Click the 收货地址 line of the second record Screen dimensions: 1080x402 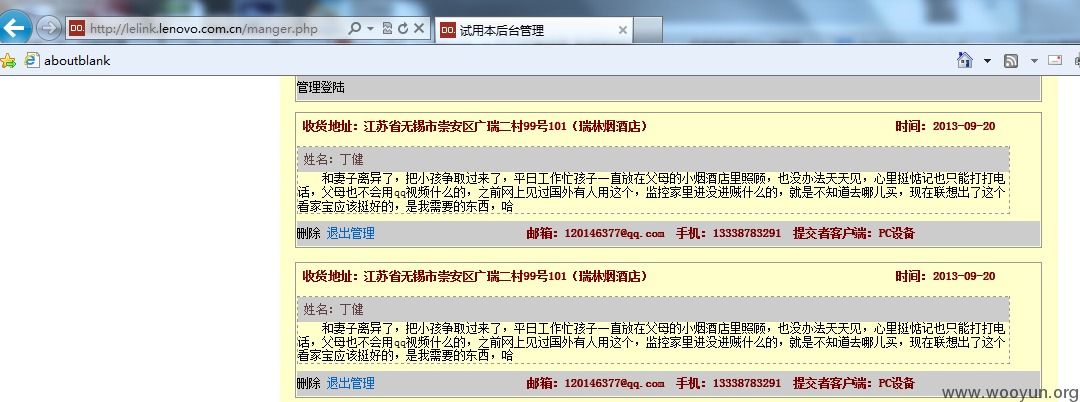(x=475, y=276)
